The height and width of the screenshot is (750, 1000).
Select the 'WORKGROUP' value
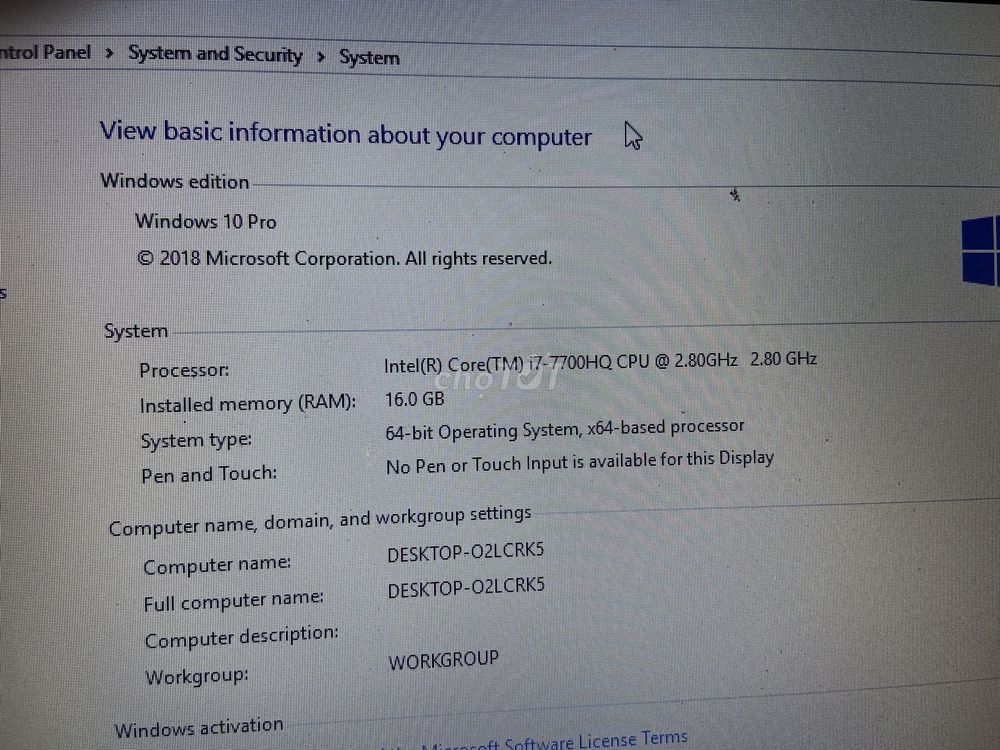[443, 660]
